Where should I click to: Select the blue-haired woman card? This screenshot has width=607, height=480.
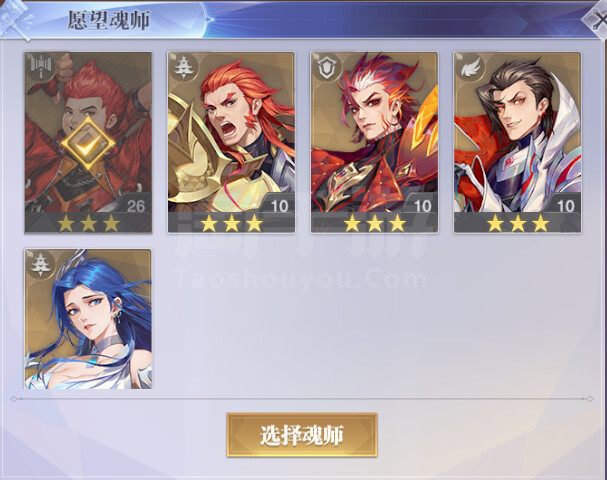pos(88,319)
